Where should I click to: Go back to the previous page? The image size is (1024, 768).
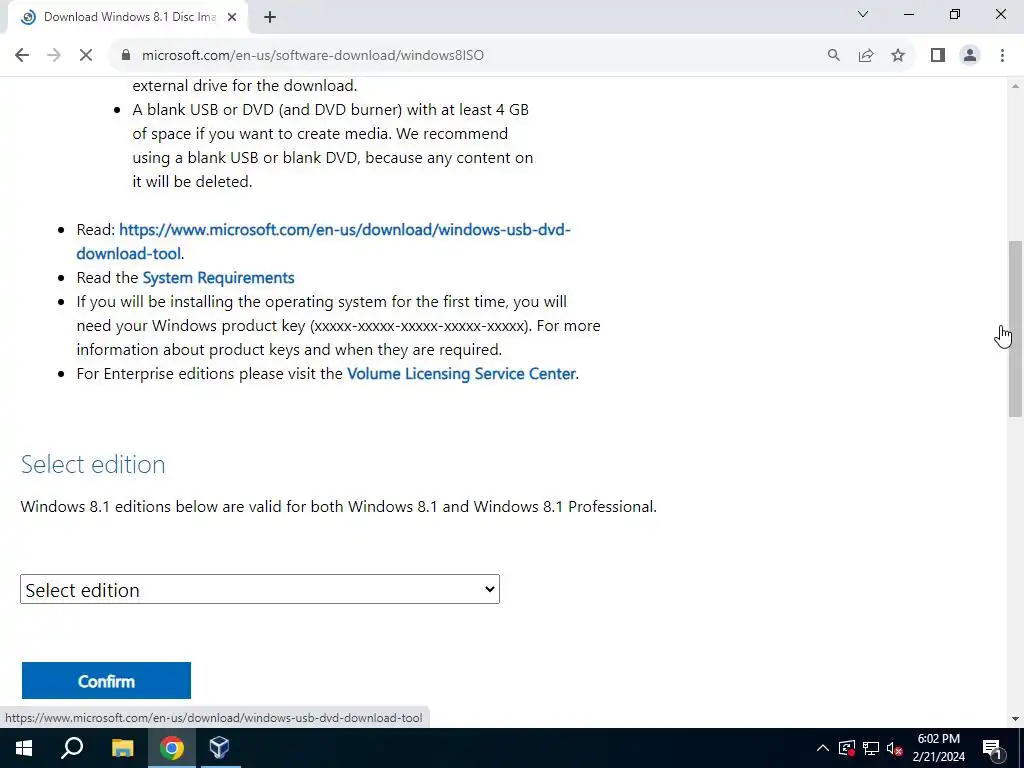coord(22,55)
